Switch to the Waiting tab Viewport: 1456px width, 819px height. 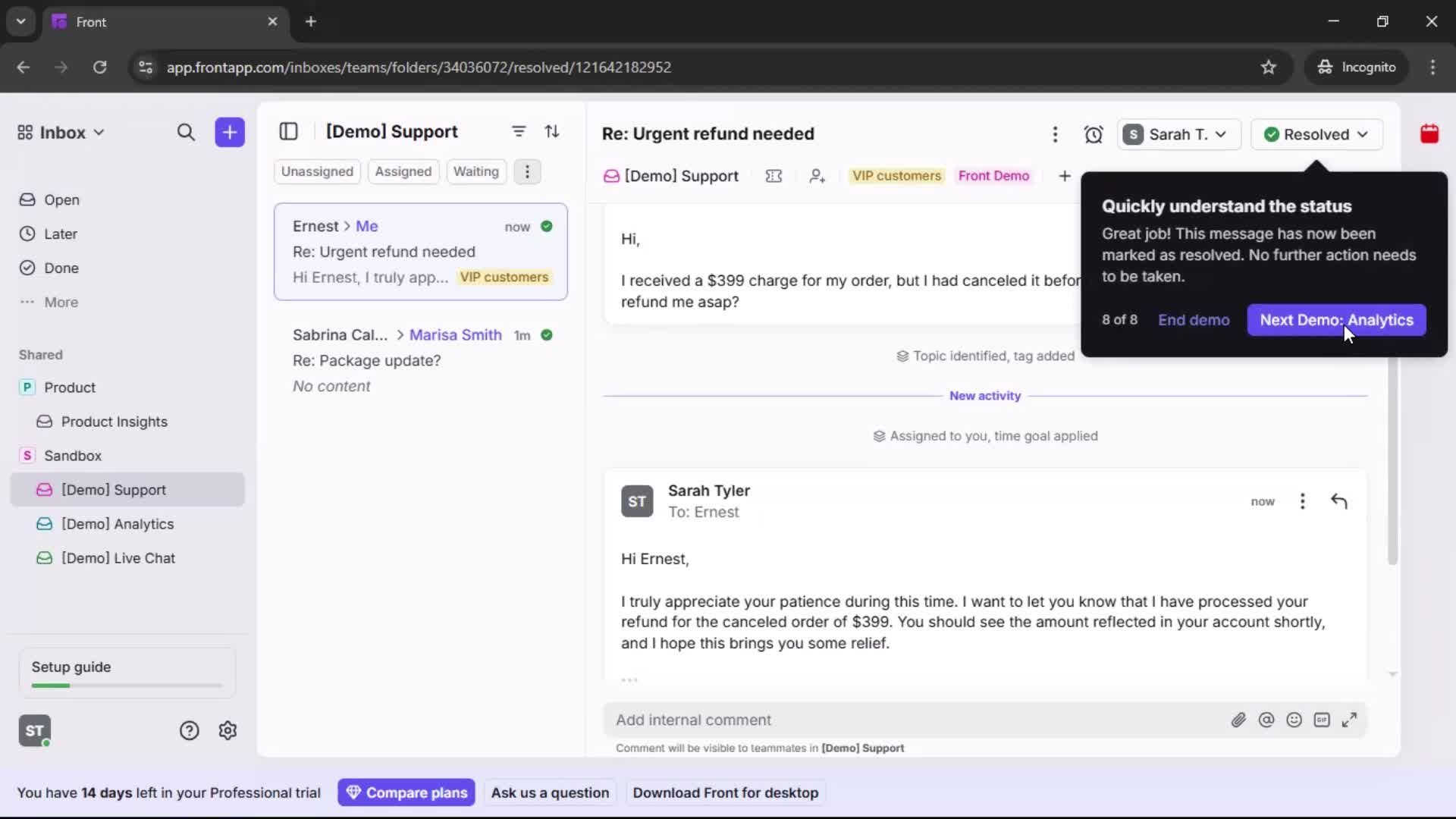pos(475,171)
